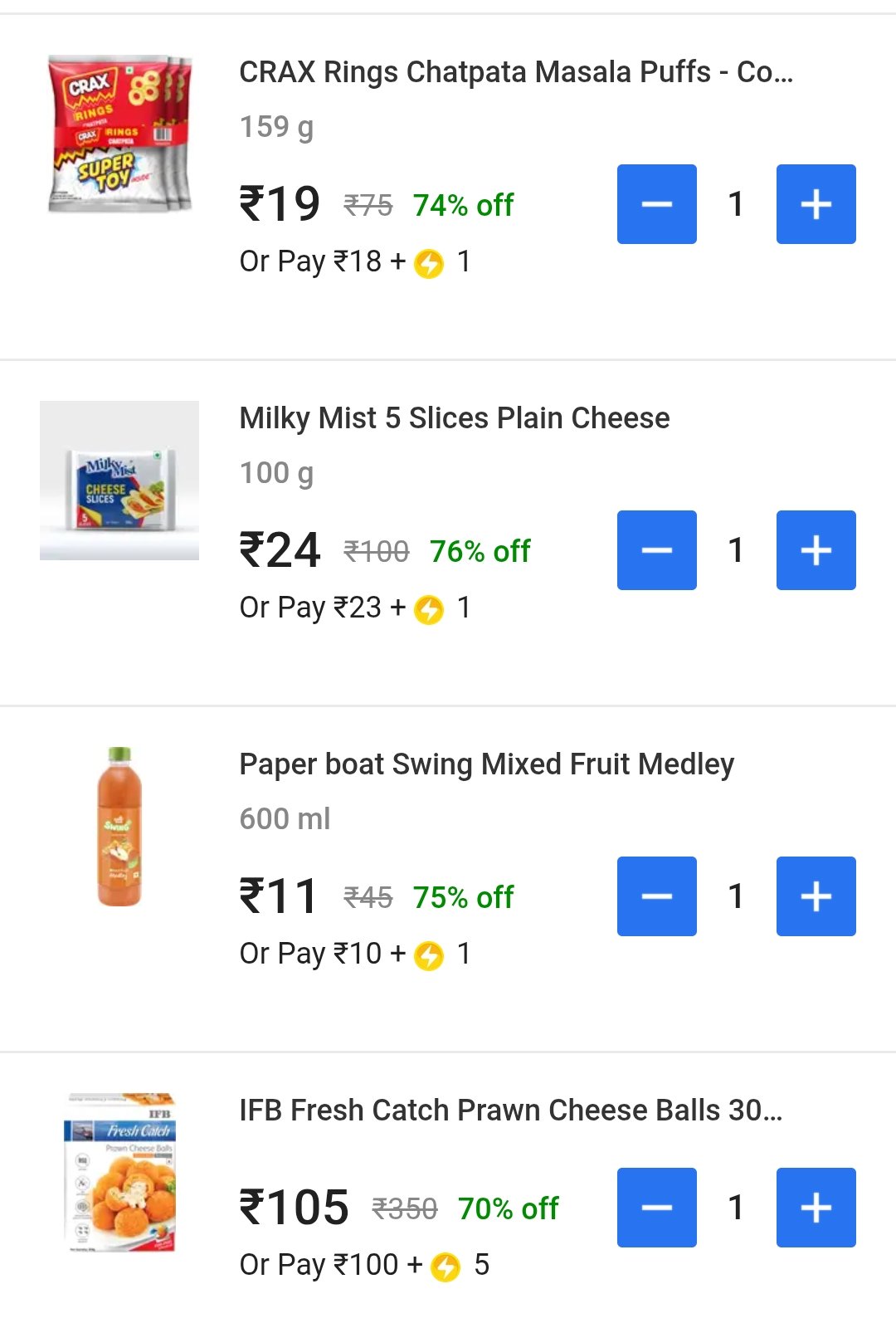Decrease IFB Fresh Catch Prawn Cheese Balls quantity
896x1318 pixels.
coord(656,1208)
